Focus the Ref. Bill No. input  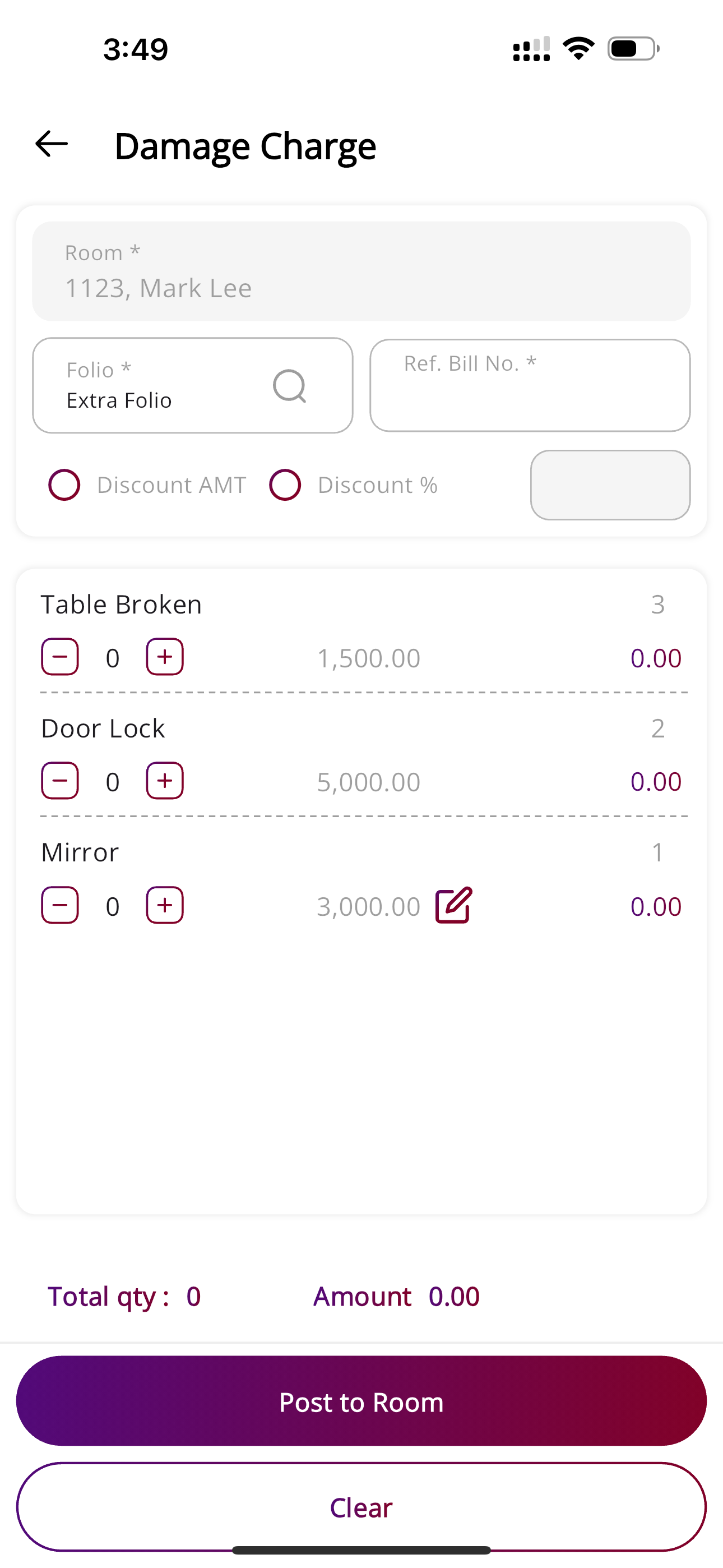530,385
